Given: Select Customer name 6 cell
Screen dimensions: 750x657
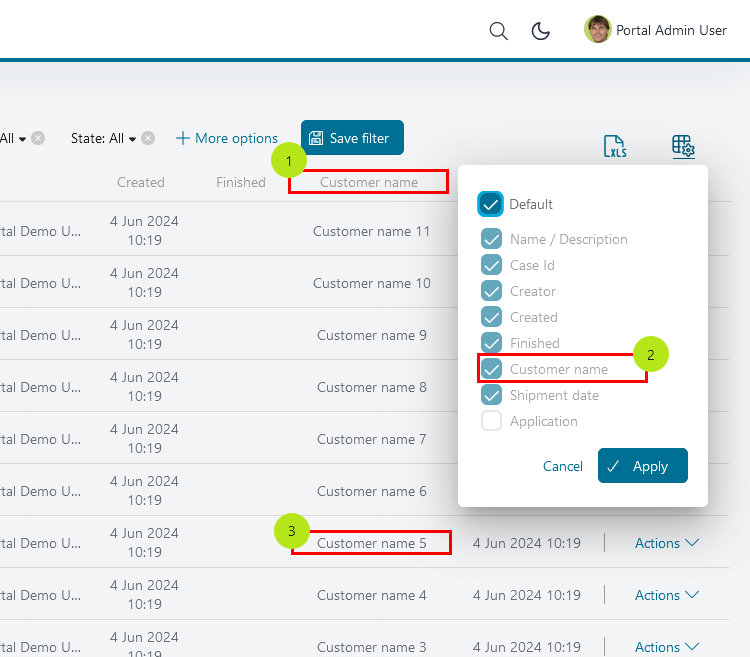Looking at the screenshot, I should click(x=372, y=491).
